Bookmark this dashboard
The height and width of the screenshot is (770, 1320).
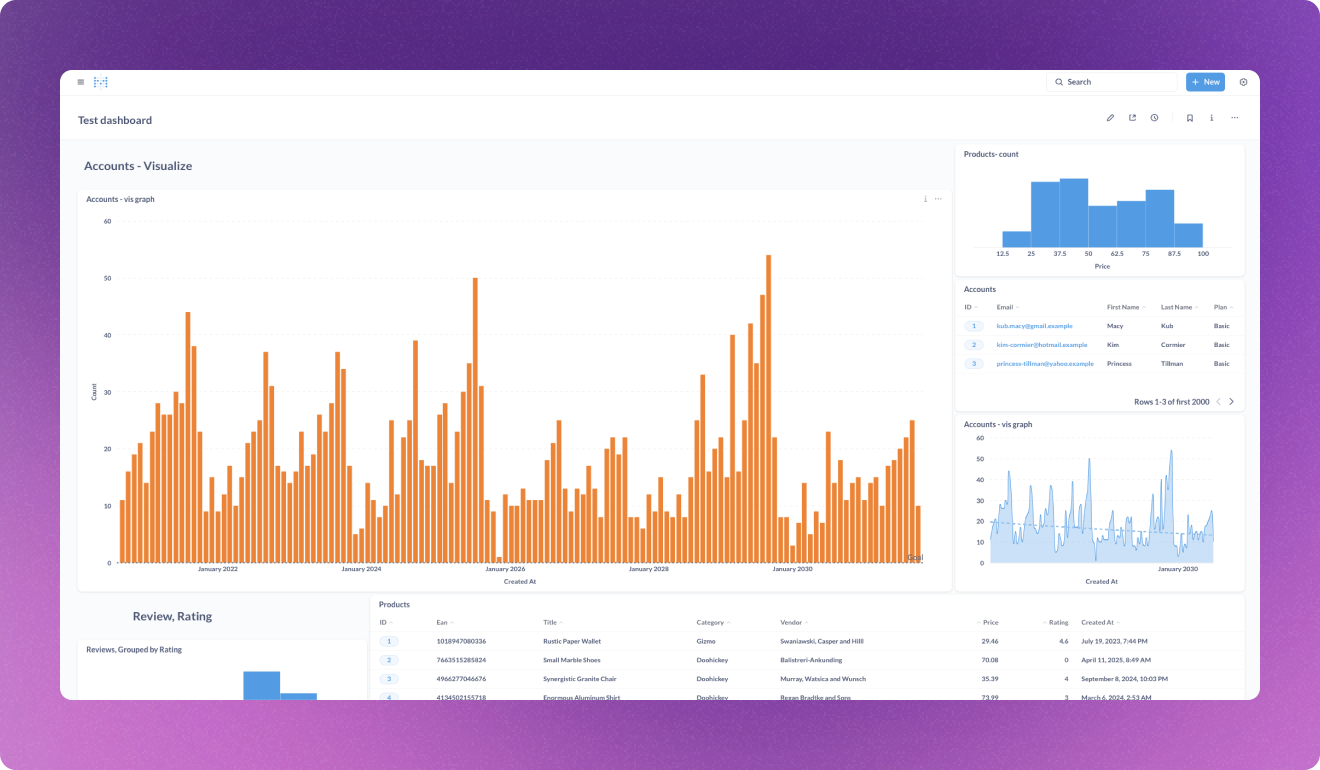[1190, 118]
